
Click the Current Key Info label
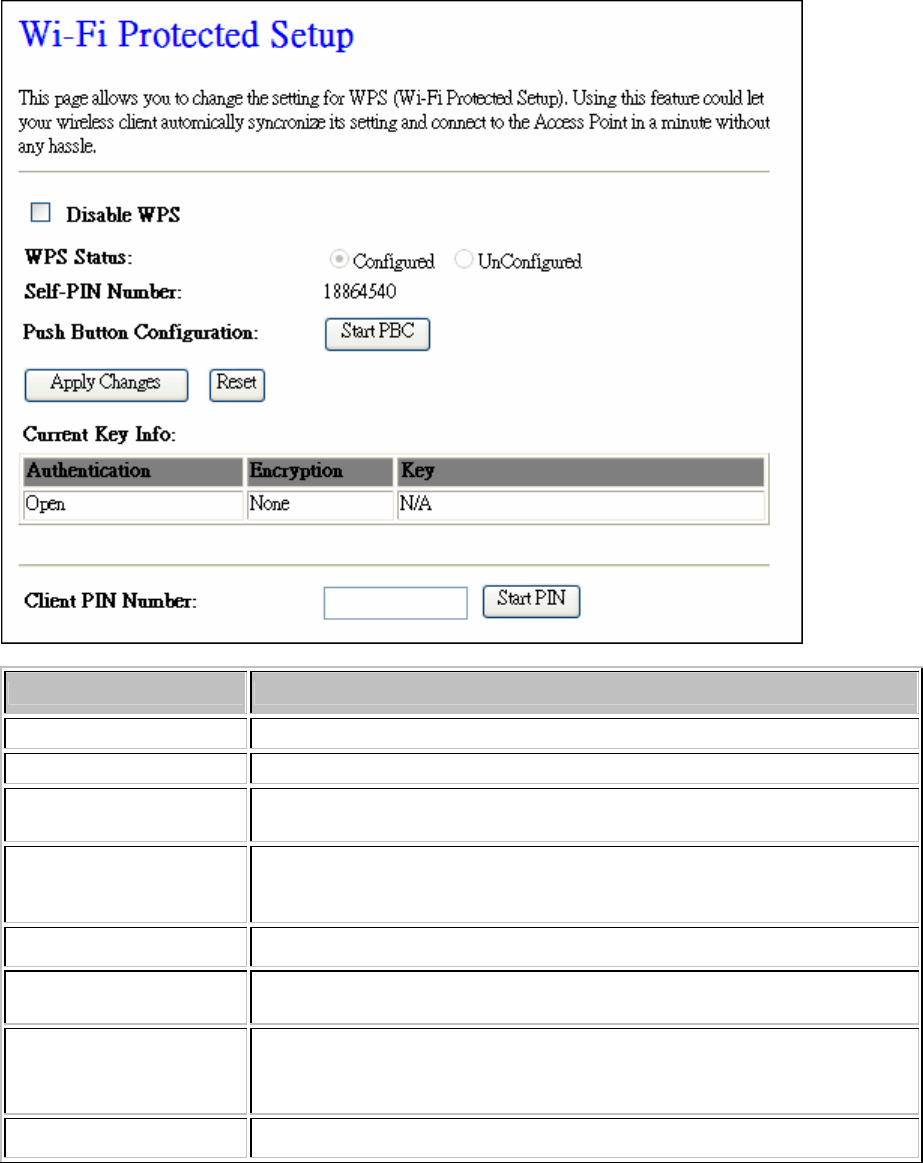click(x=99, y=434)
